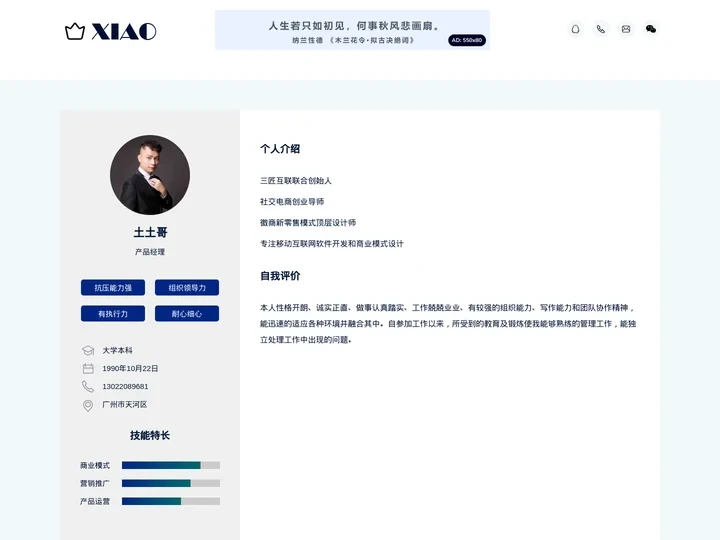Click the line 社交电商创业导师
The height and width of the screenshot is (540, 720).
pos(292,202)
